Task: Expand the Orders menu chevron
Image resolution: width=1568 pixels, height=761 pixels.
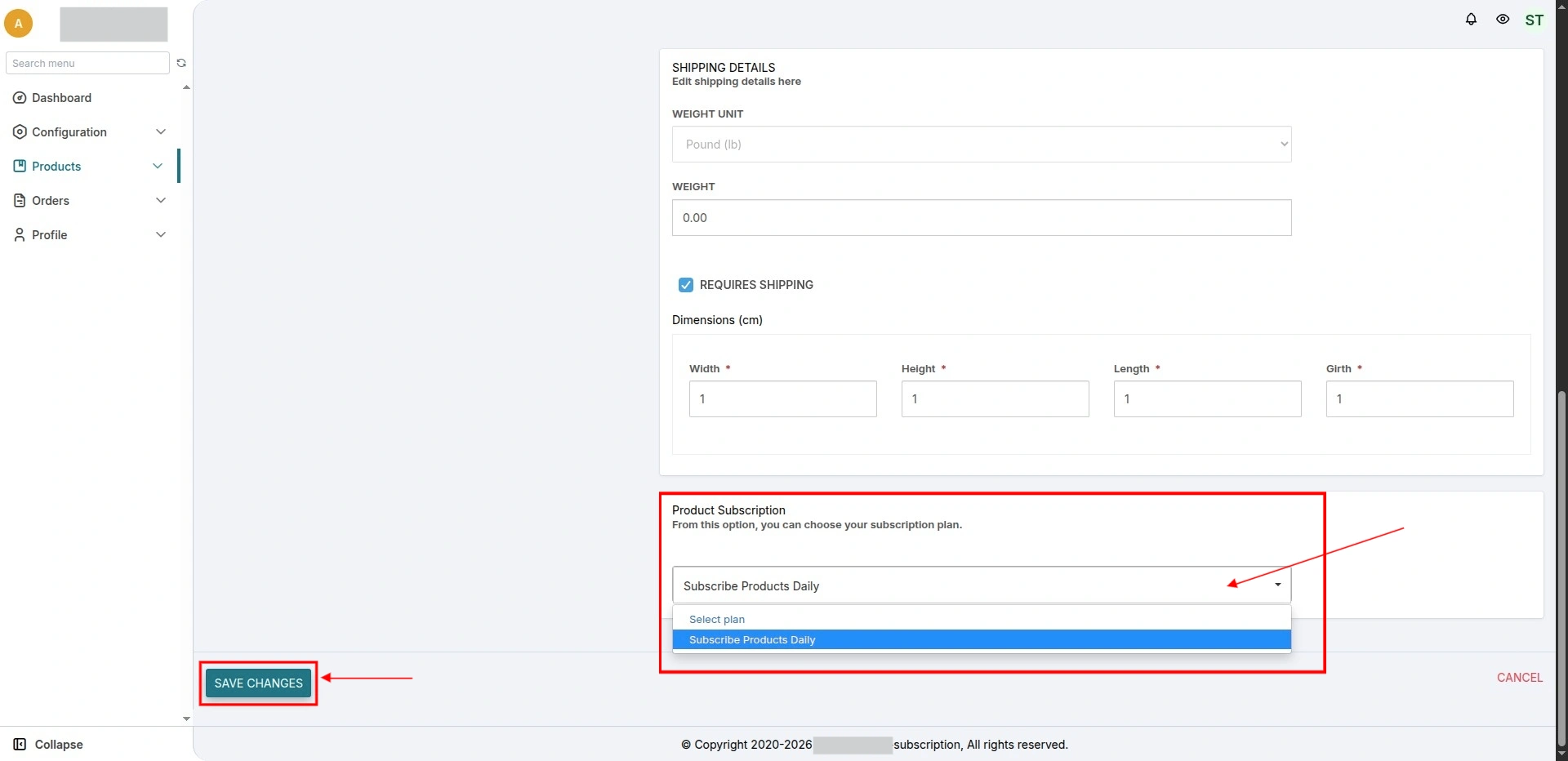Action: (x=161, y=200)
